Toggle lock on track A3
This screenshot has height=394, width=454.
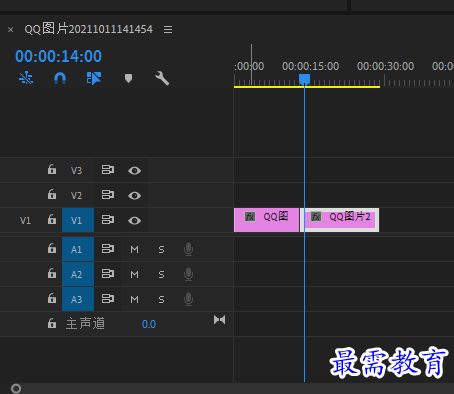[52, 298]
